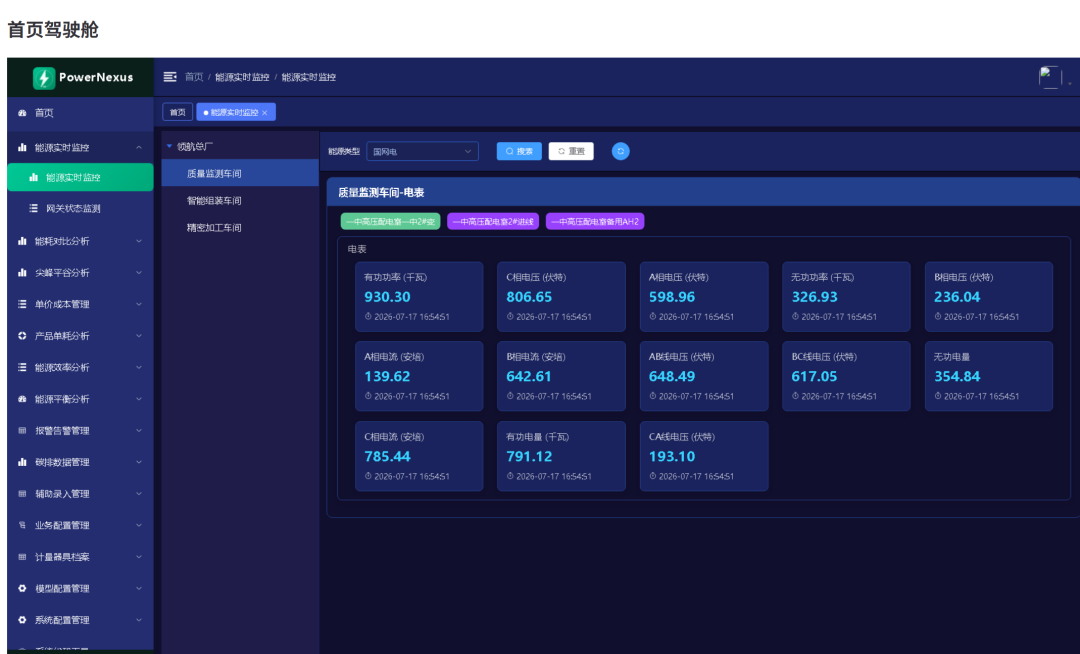Viewport: 1080px width, 654px height.
Task: Click the 能源实时监控 parent menu chart icon
Action: pos(22,147)
